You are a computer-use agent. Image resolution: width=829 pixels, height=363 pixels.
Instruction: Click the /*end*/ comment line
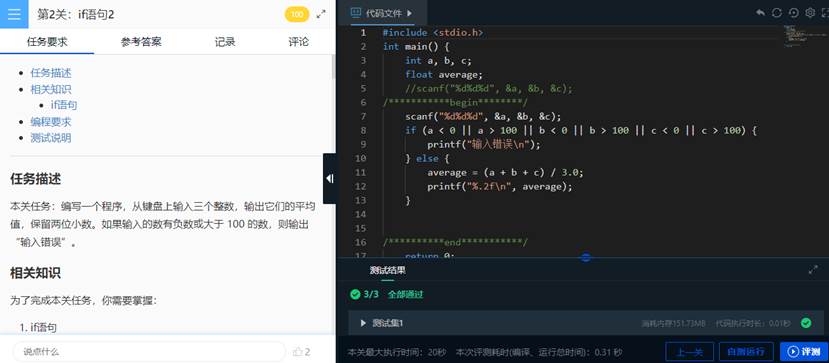tap(455, 243)
